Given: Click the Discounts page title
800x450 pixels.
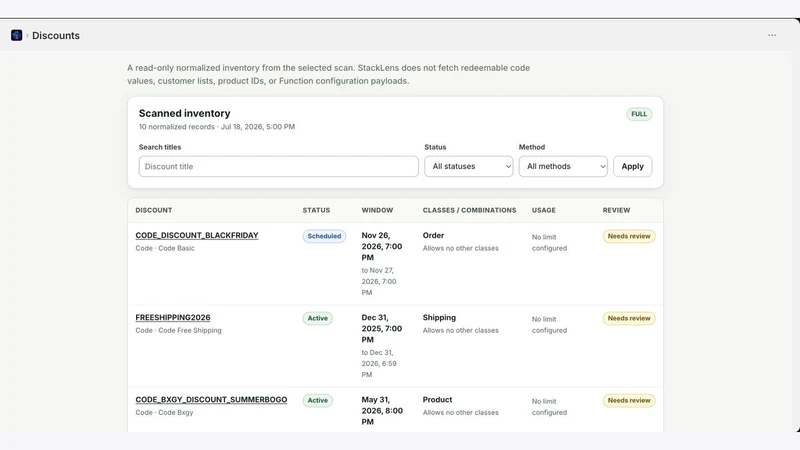Looking at the screenshot, I should point(56,36).
